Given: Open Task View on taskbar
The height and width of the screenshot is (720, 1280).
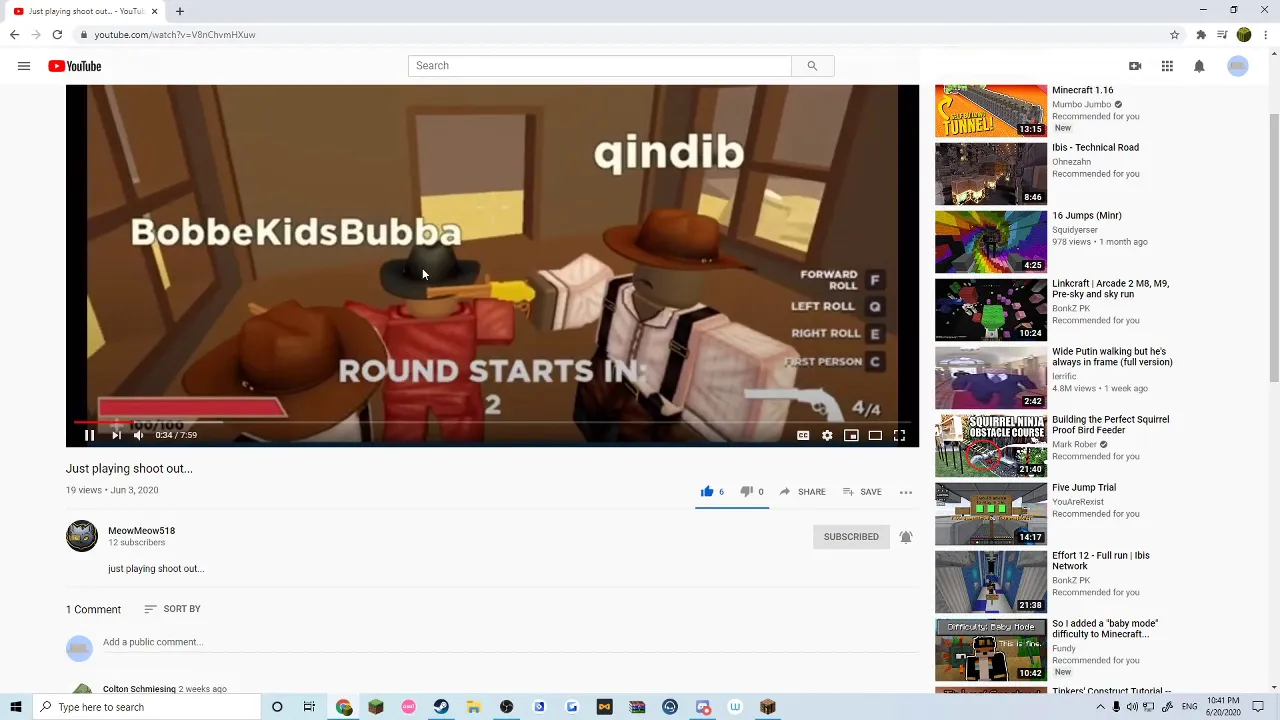Looking at the screenshot, I should point(309,707).
